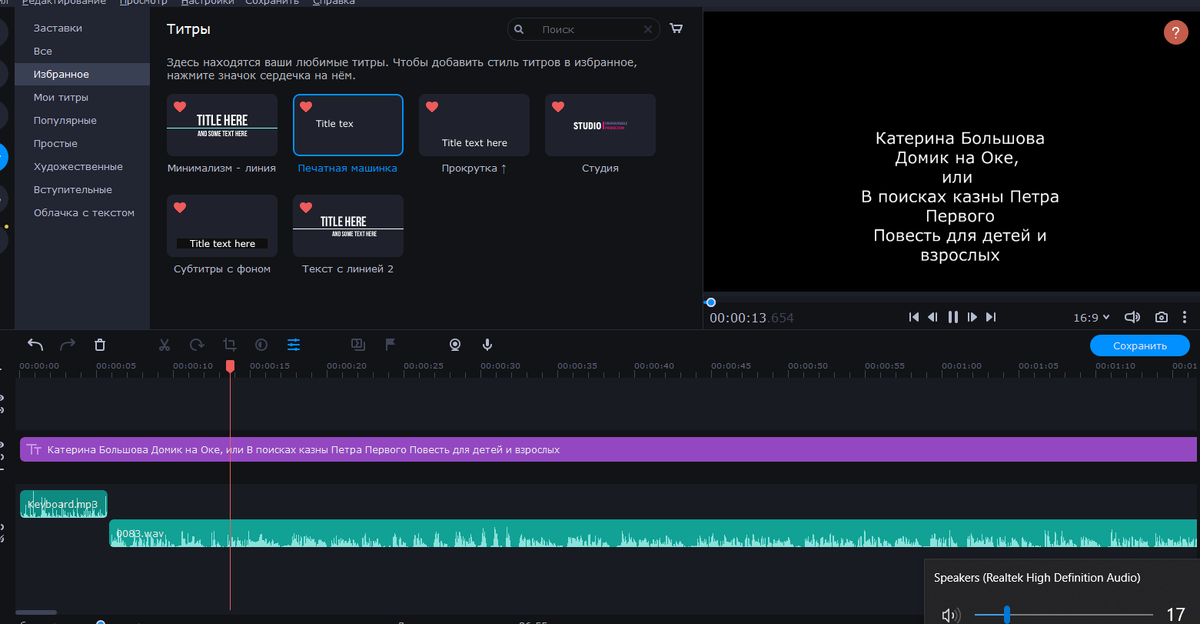Unfavorite the 'Печатная машинка' title heart
This screenshot has width=1200, height=624.
[306, 107]
